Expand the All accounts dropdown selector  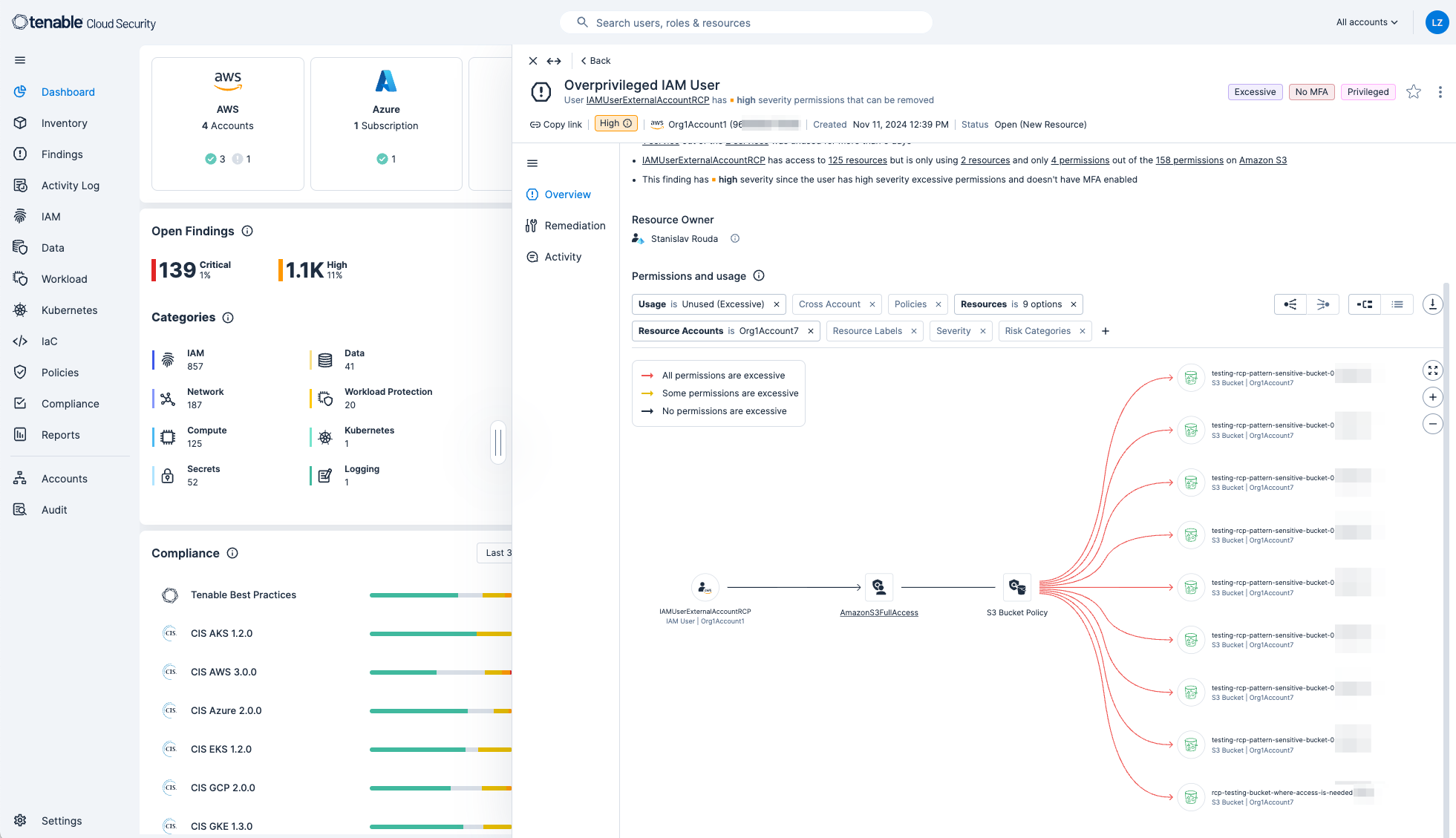[x=1366, y=22]
